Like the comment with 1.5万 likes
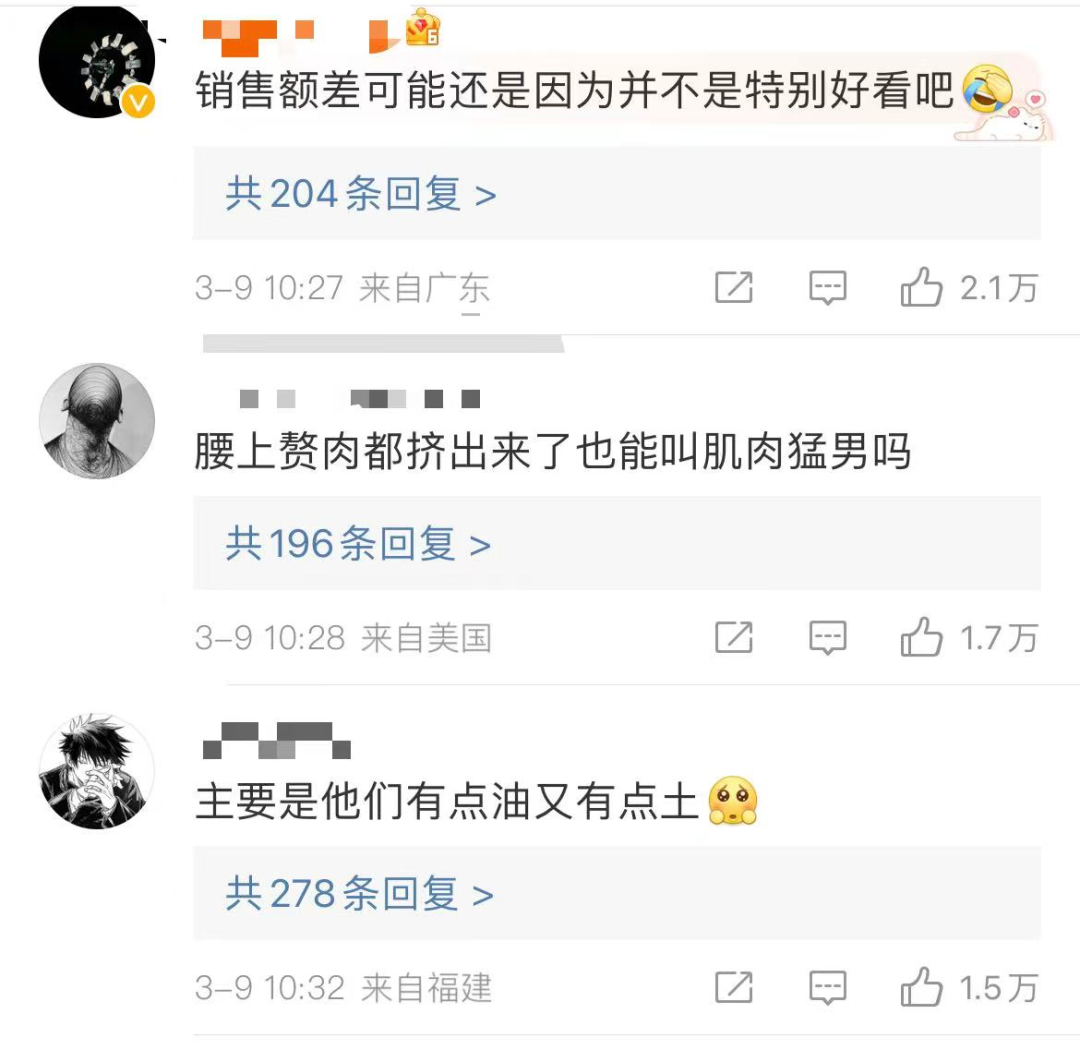1080x1050 pixels. pyautogui.click(x=921, y=987)
